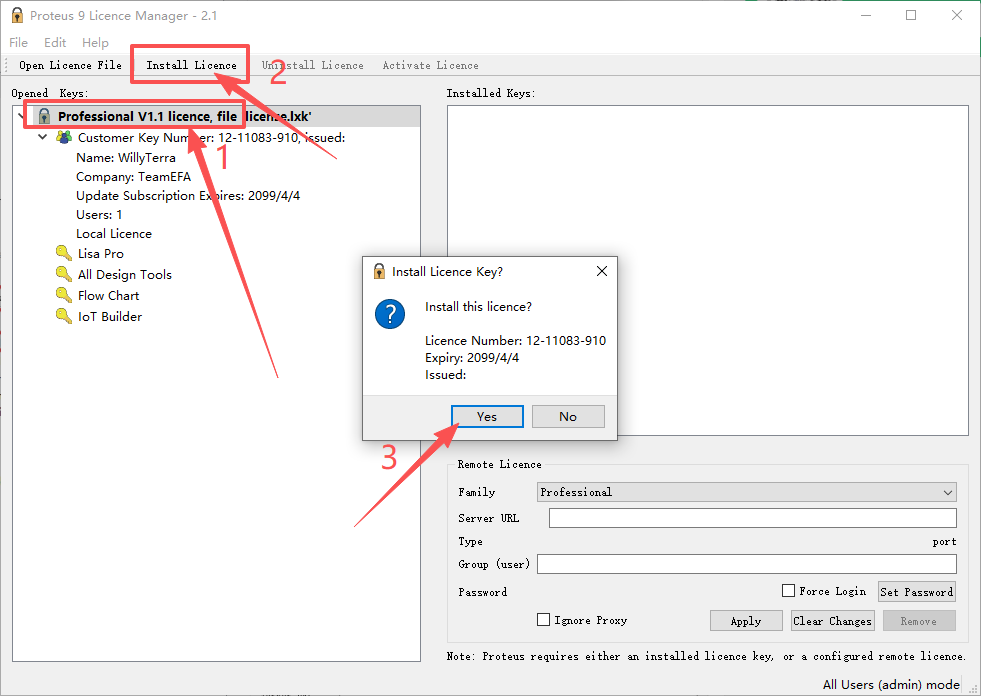The width and height of the screenshot is (981, 696).
Task: Click the blue question mark icon in dialog
Action: pyautogui.click(x=390, y=314)
